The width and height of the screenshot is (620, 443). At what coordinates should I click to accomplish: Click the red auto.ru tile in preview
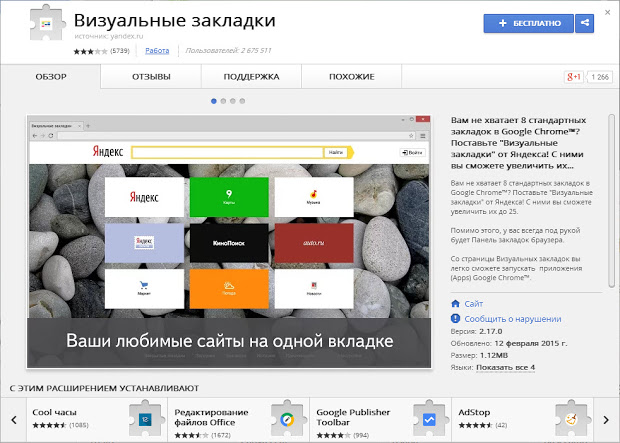(x=314, y=243)
